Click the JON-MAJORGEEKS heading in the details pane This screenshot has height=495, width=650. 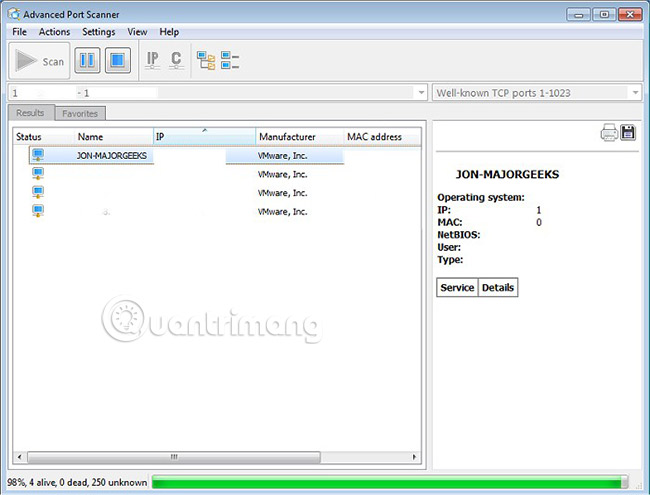coord(507,174)
